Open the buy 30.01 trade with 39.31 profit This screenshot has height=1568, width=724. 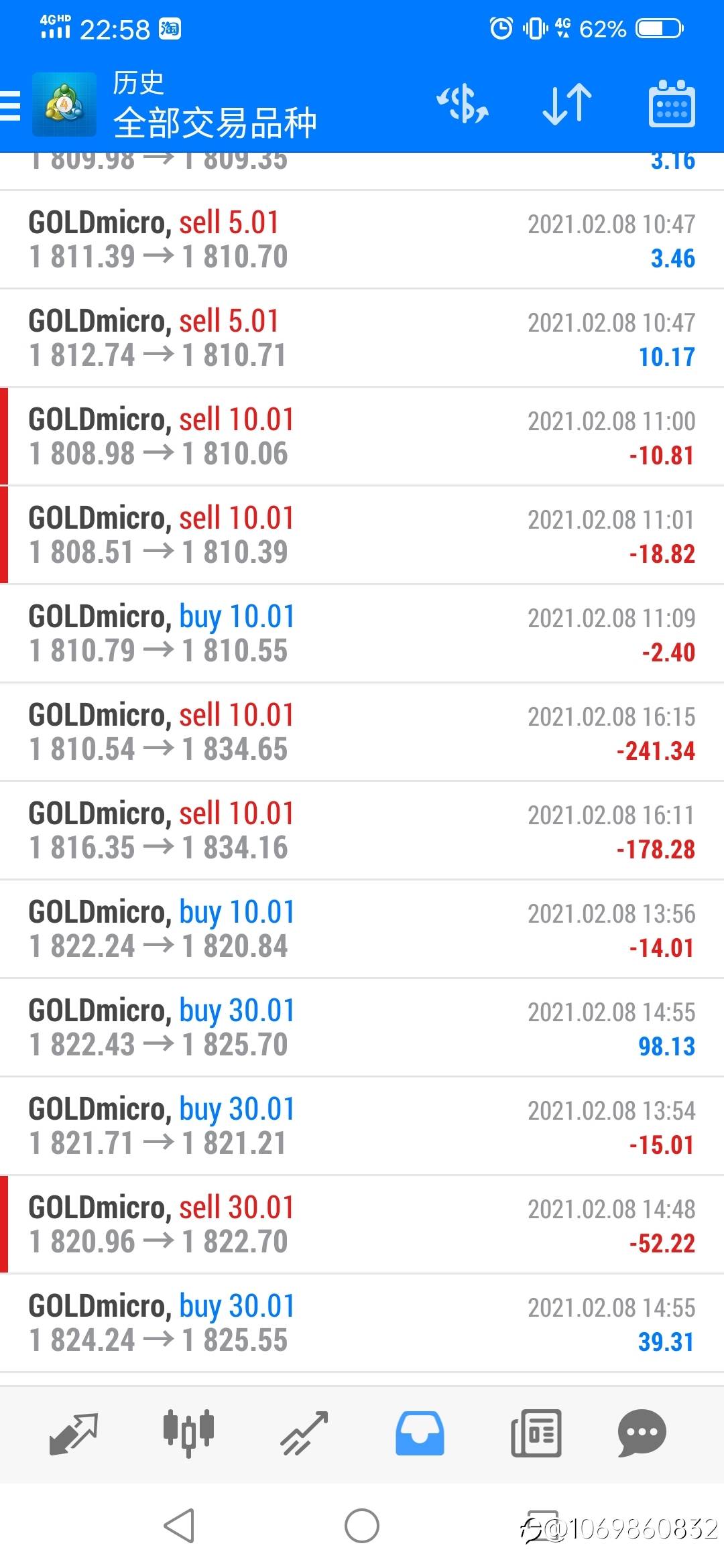pyautogui.click(x=362, y=1323)
